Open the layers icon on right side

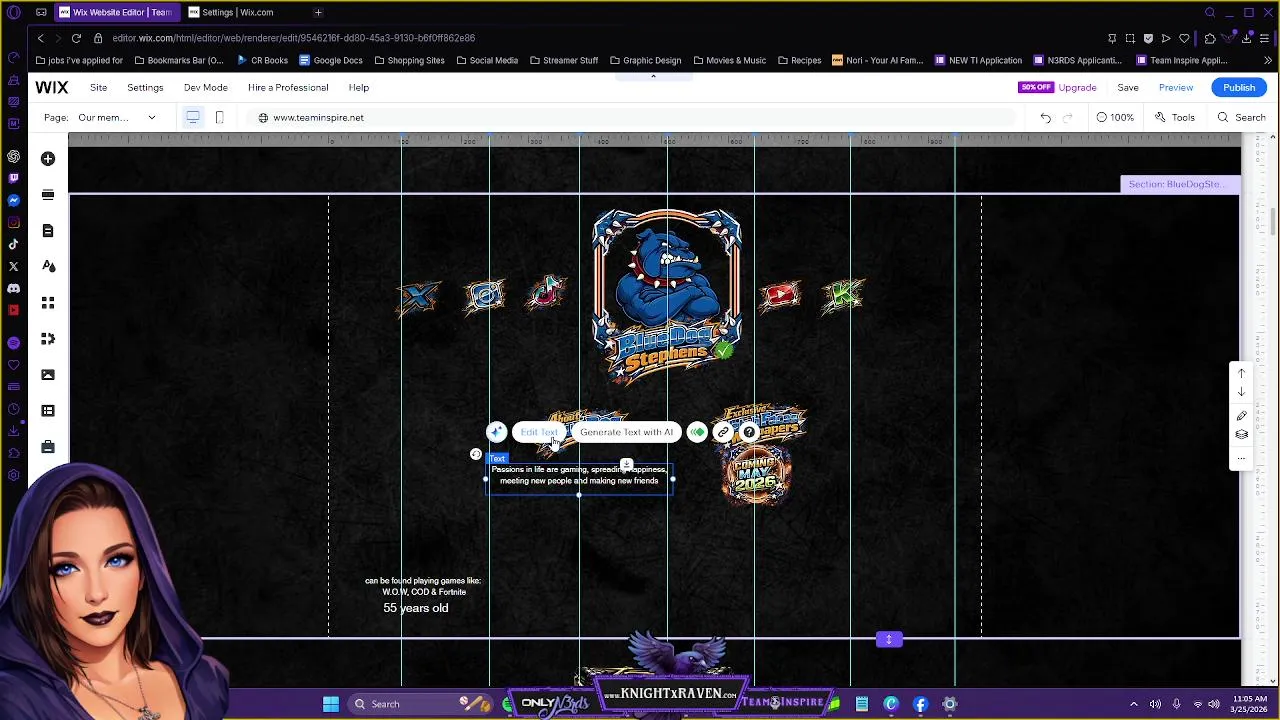tap(1242, 435)
